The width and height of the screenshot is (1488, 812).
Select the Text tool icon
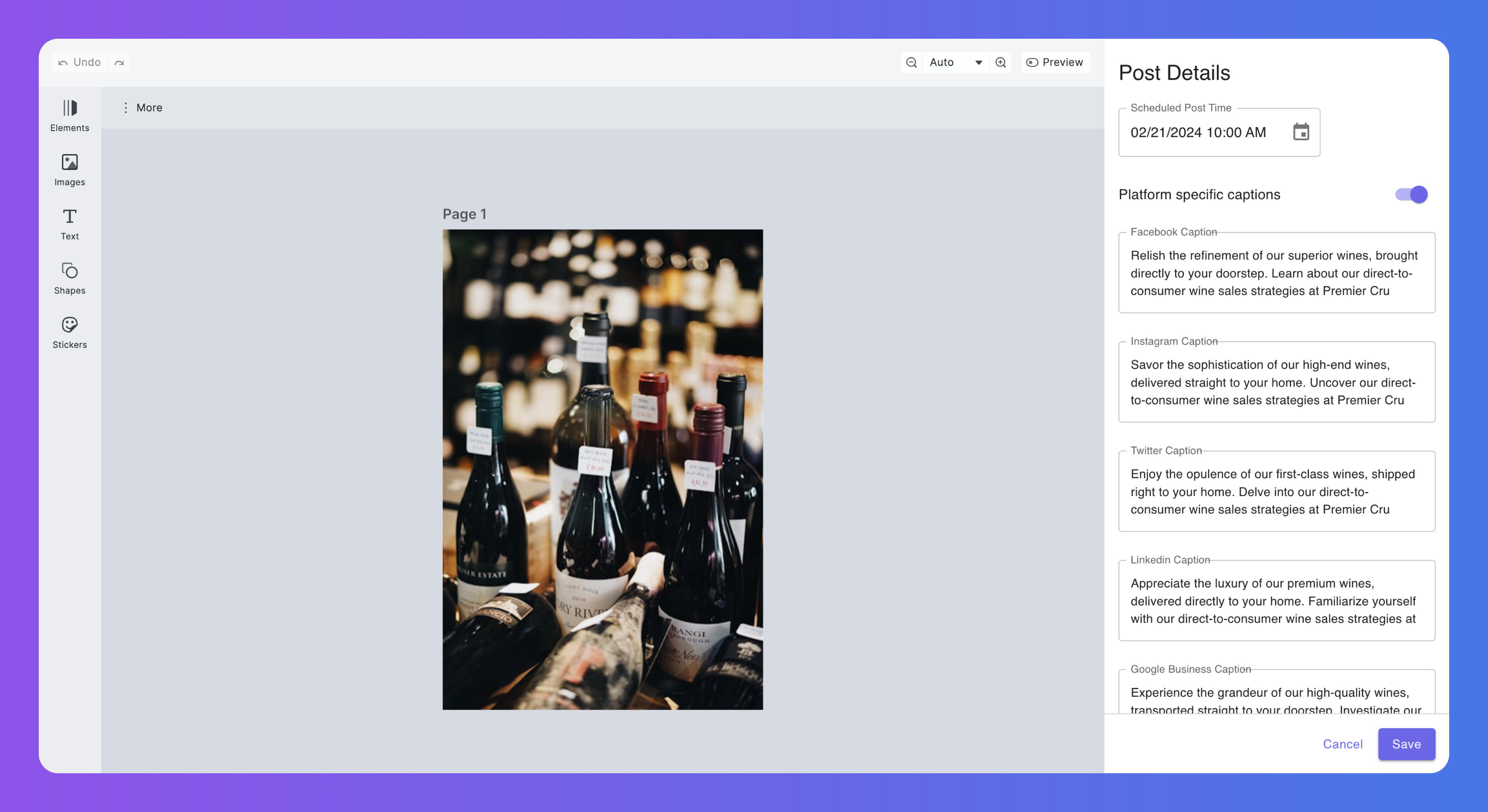coord(69,217)
